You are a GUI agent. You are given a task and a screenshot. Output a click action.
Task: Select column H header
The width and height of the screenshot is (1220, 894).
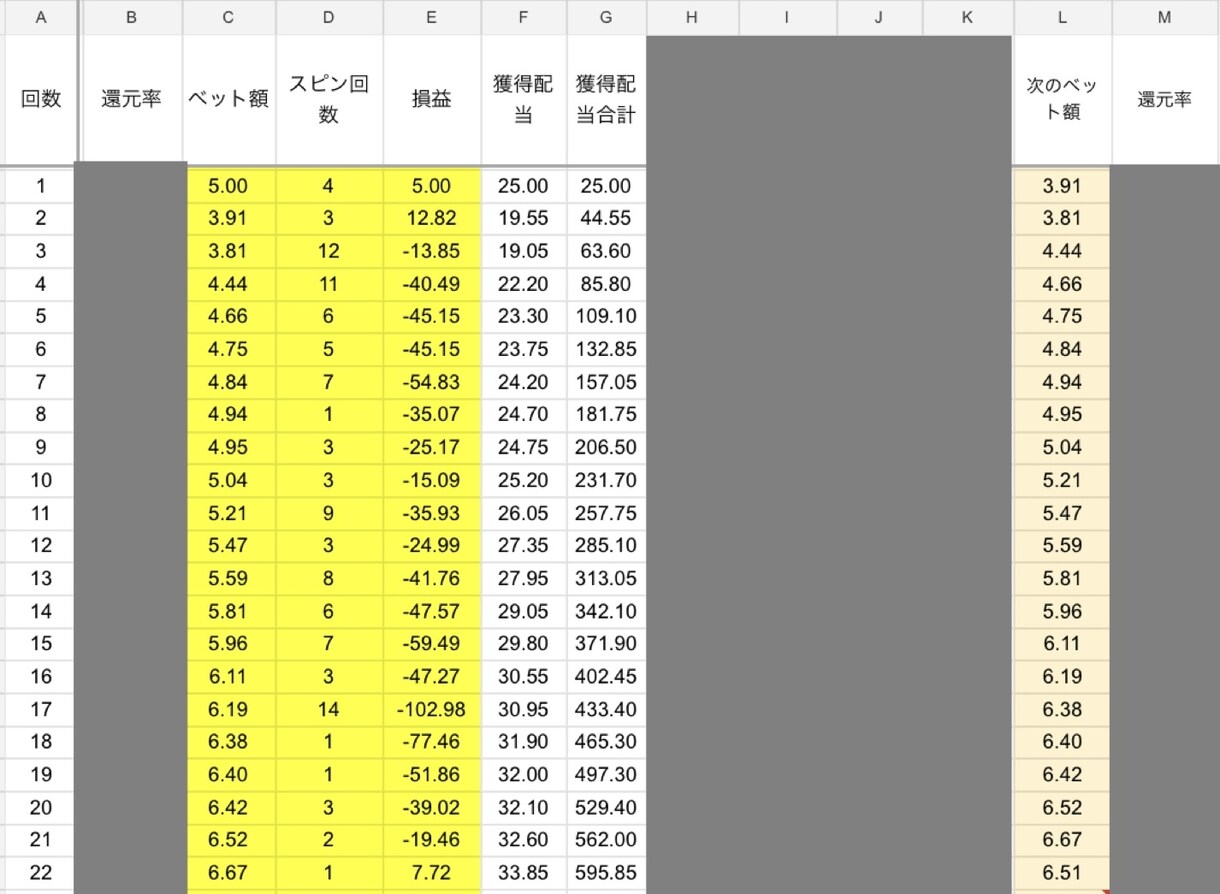click(692, 17)
